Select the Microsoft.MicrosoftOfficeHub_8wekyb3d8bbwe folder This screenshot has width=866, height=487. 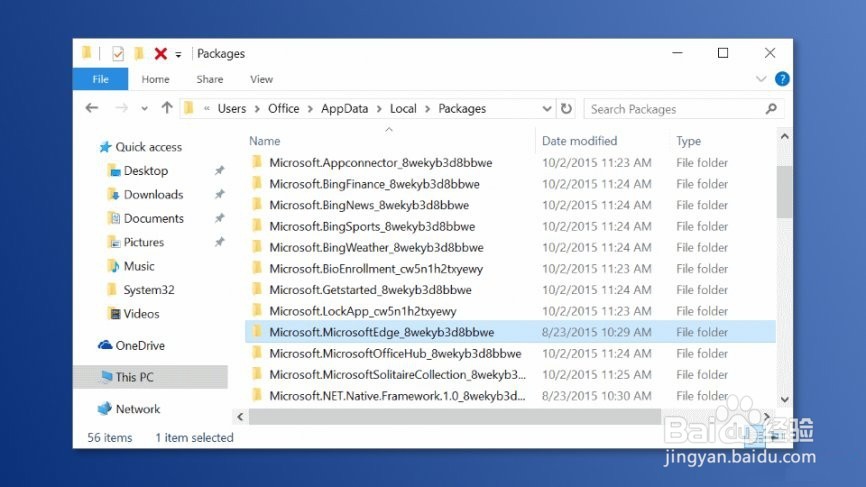coord(510,353)
